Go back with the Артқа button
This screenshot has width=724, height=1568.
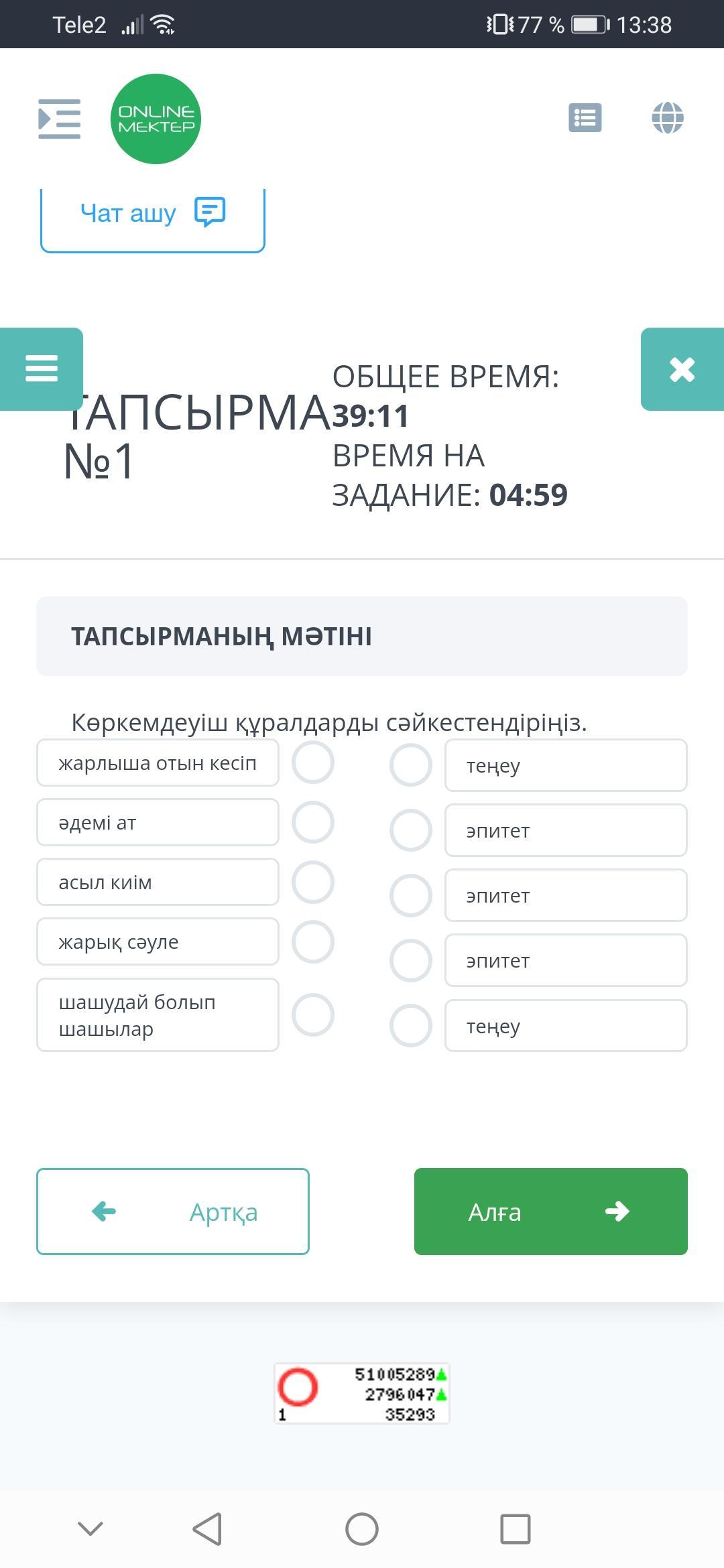coord(173,1212)
